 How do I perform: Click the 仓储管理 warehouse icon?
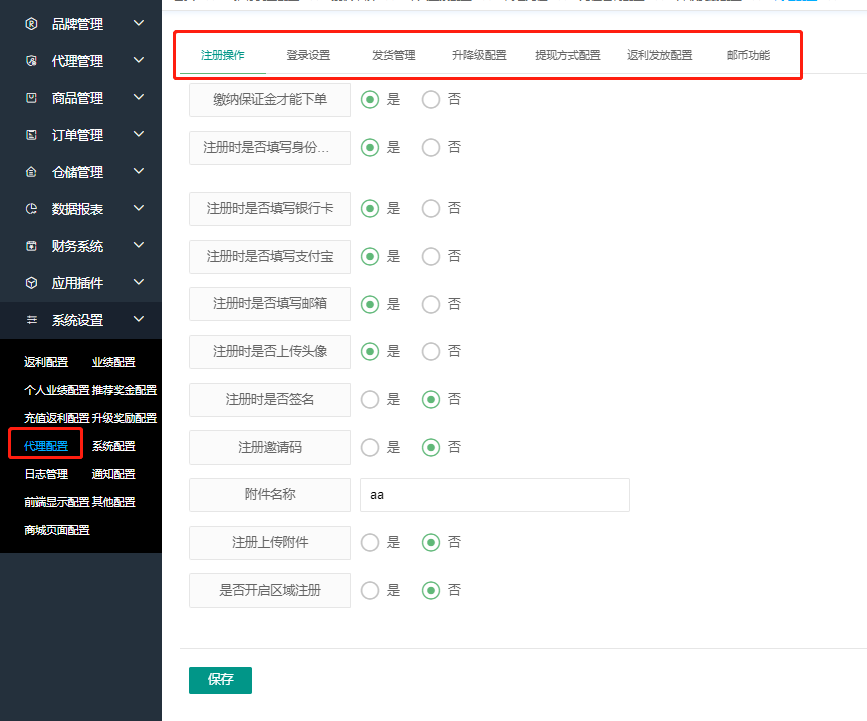point(31,172)
